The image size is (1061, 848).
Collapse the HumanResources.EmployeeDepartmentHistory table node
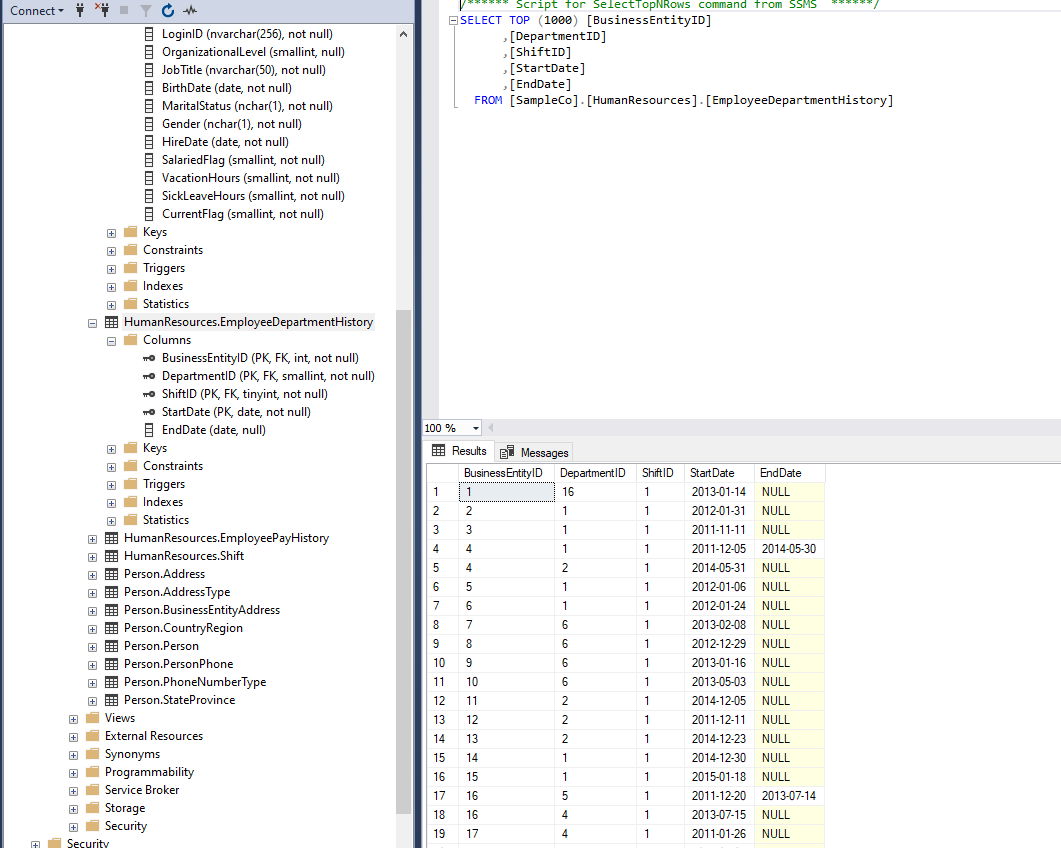coord(93,323)
